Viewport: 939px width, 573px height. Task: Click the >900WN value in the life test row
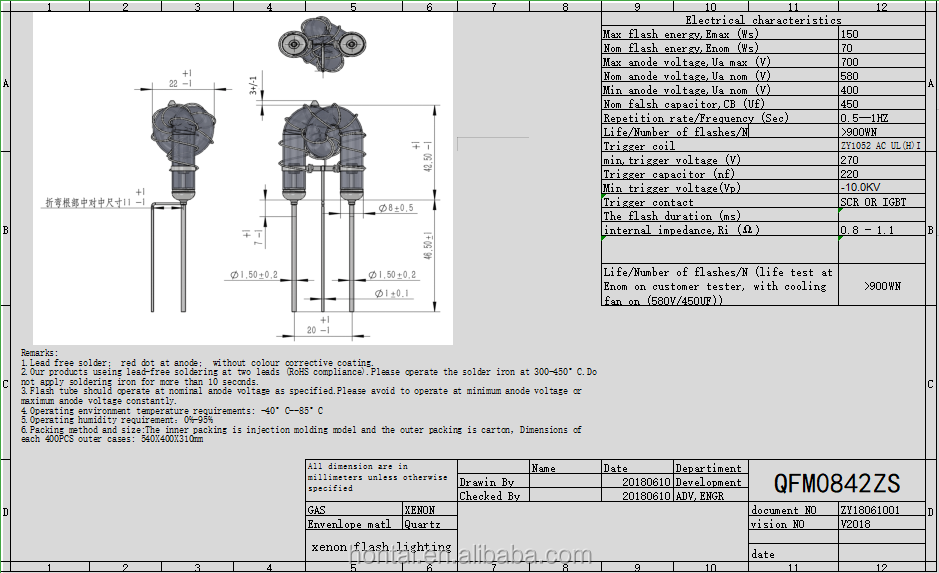pyautogui.click(x=882, y=286)
